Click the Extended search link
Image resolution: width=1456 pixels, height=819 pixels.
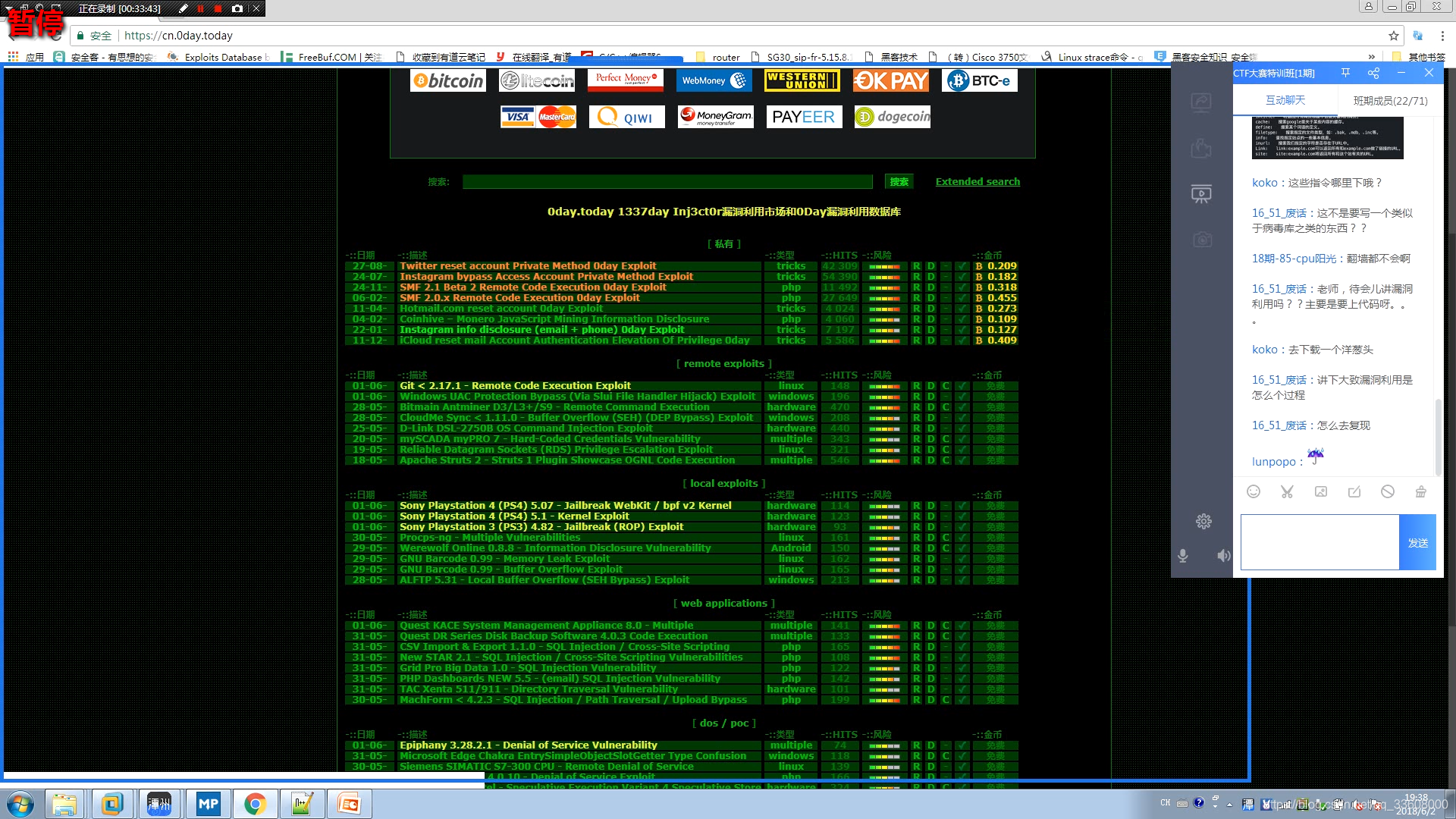[977, 181]
